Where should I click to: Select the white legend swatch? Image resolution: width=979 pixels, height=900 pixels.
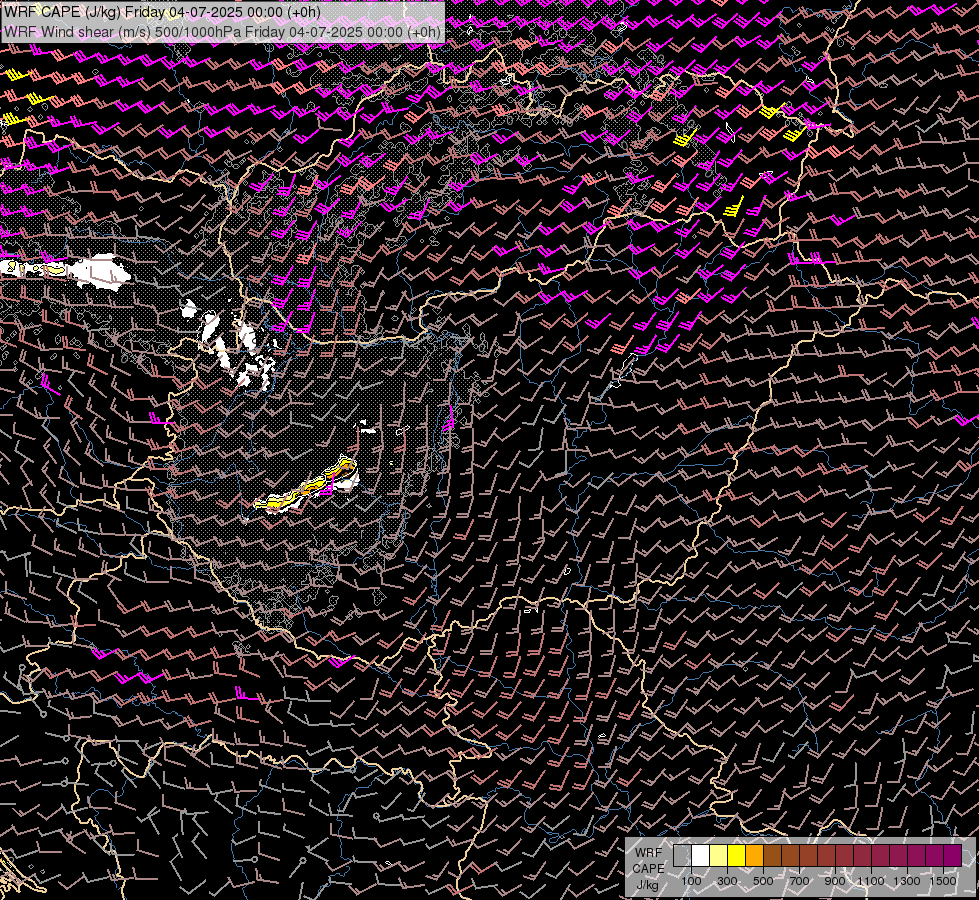tap(700, 856)
